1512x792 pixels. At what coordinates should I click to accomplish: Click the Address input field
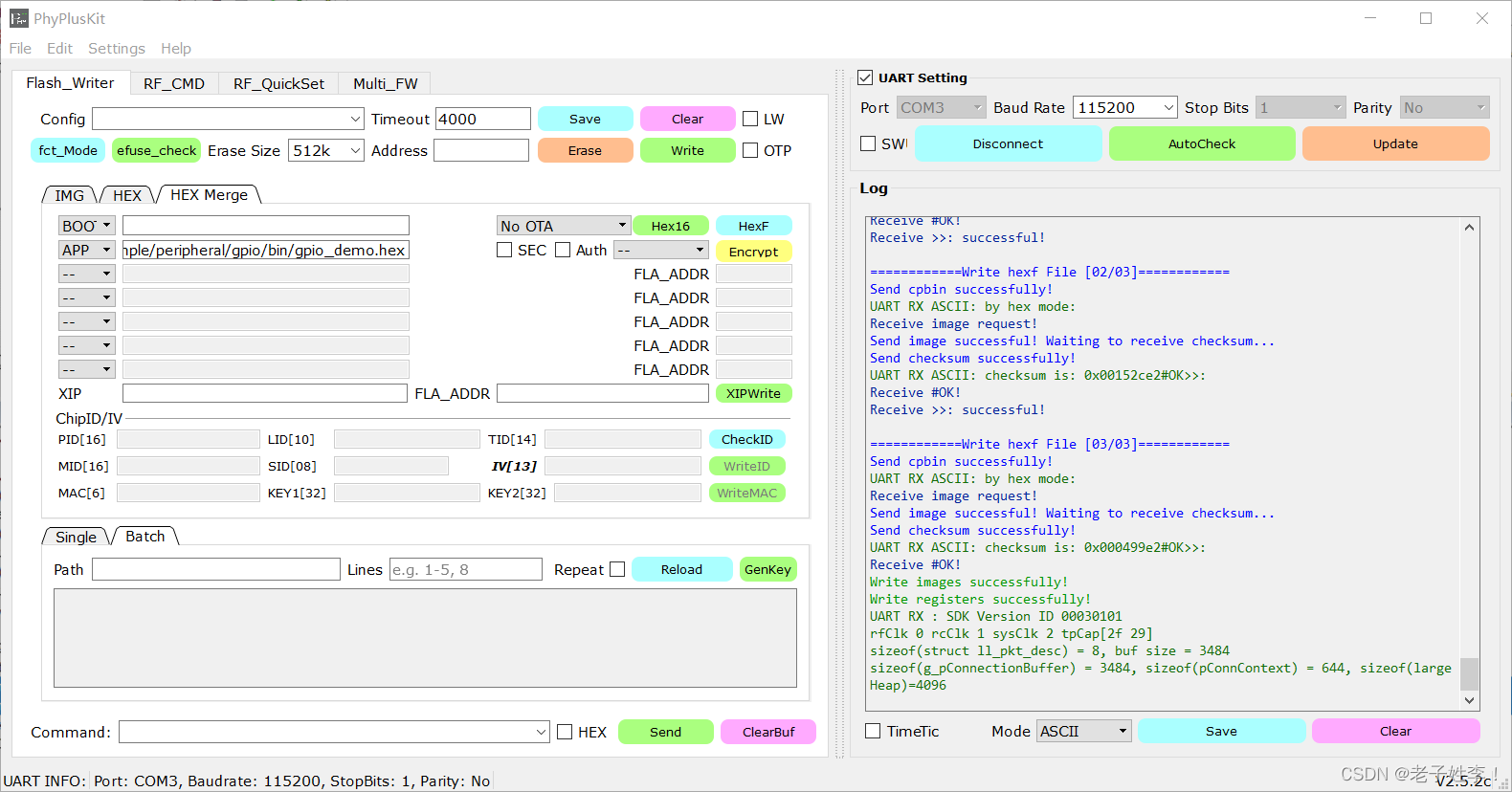(x=481, y=150)
